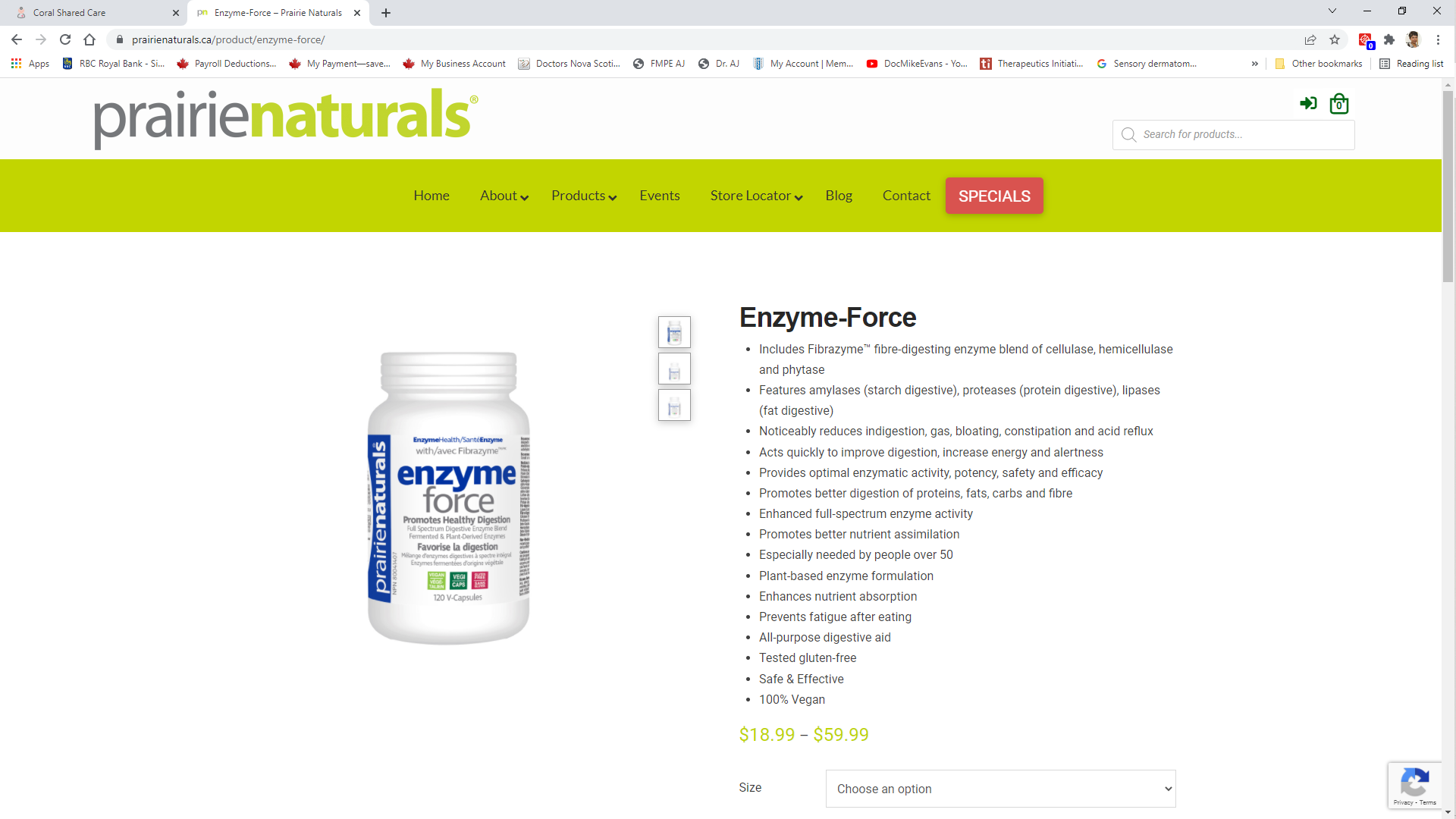Click the green login arrow icon

click(x=1308, y=103)
